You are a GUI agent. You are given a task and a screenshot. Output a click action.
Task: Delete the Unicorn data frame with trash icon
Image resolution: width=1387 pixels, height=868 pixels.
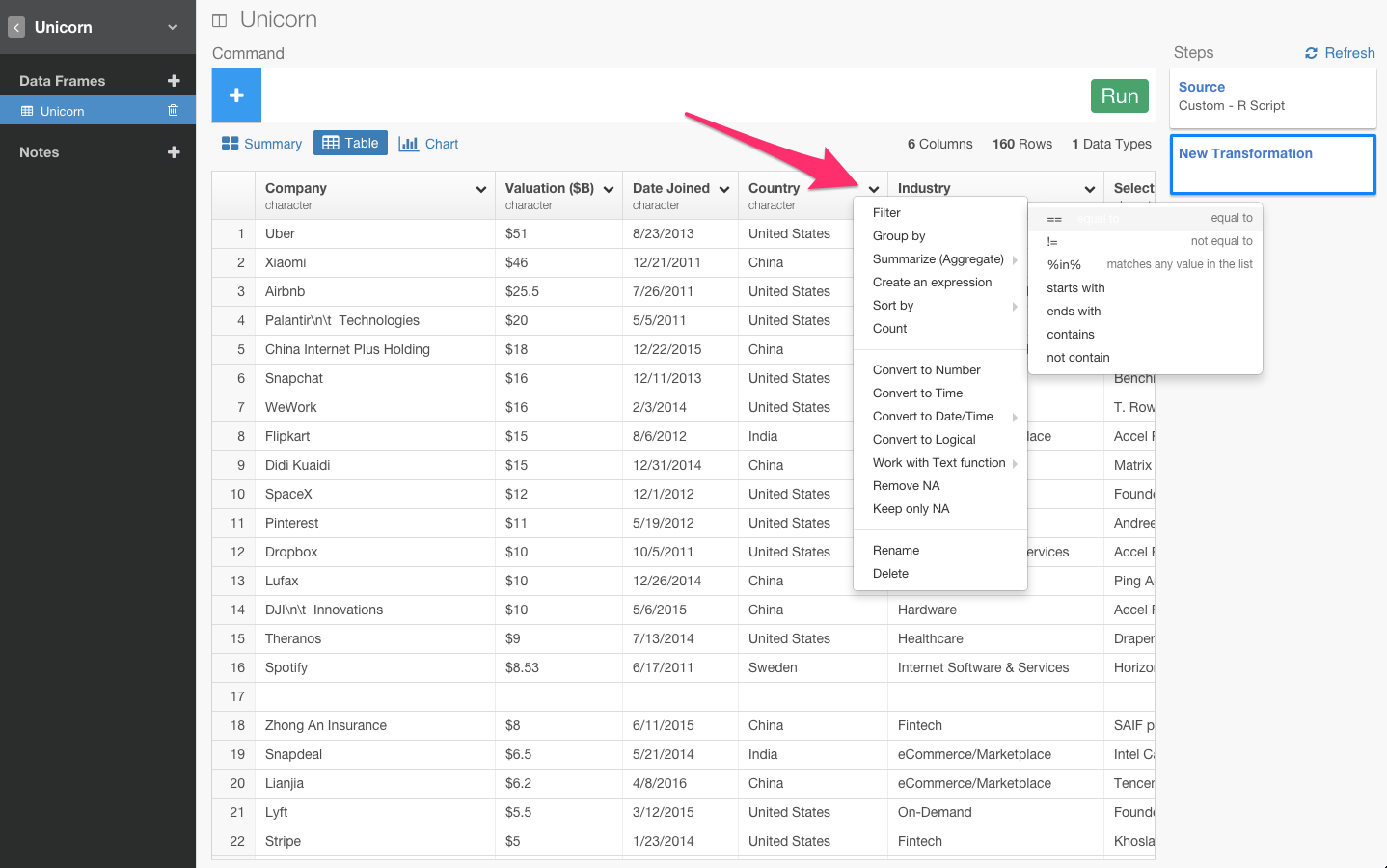174,111
